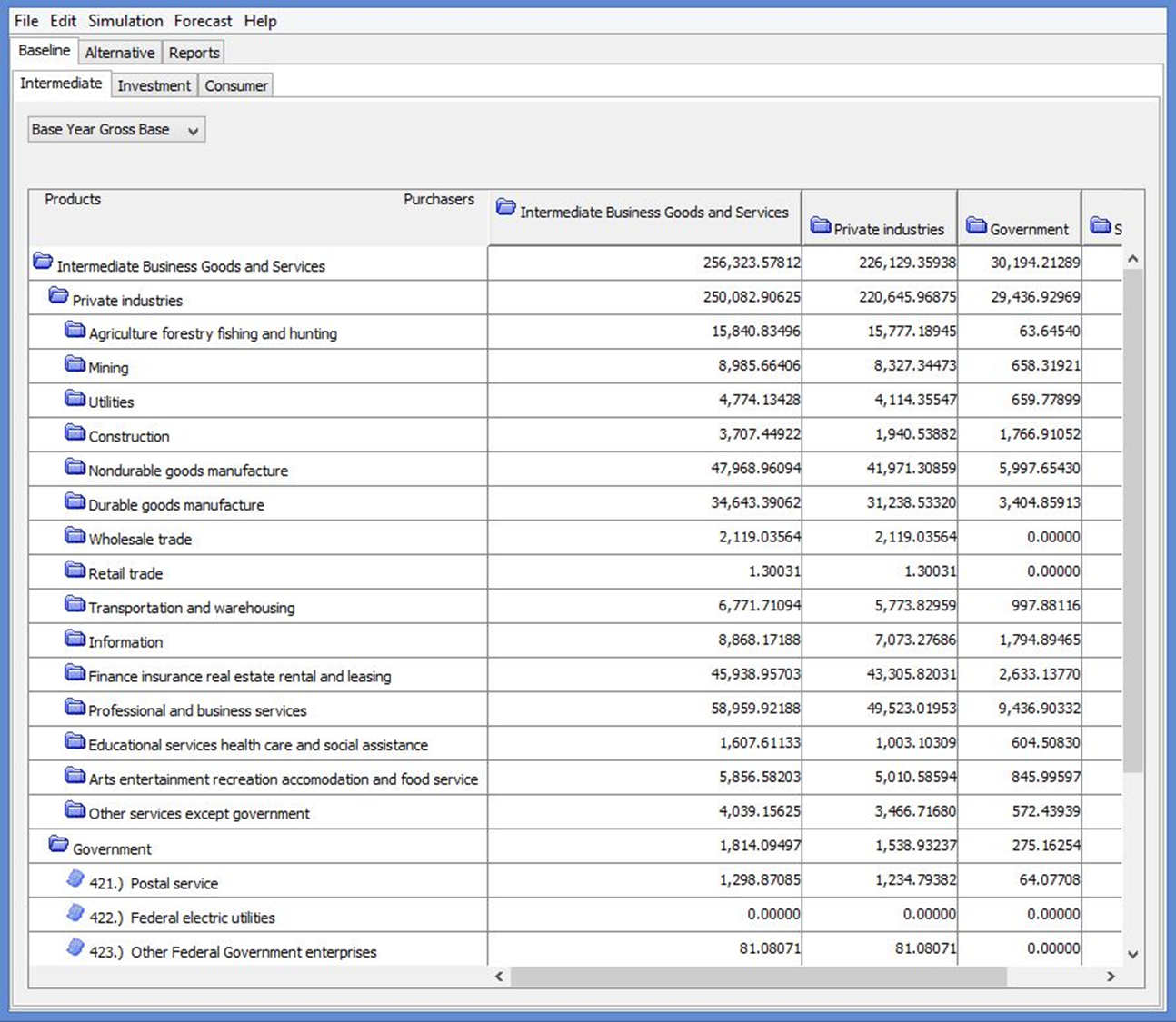Click the horizontal scrollbar thumb
This screenshot has height=1022, width=1176.
(759, 977)
